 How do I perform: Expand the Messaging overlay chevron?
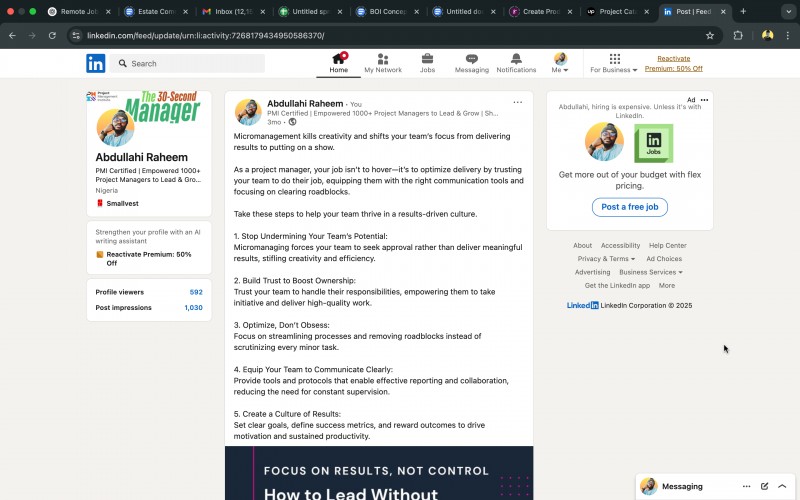[x=782, y=486]
